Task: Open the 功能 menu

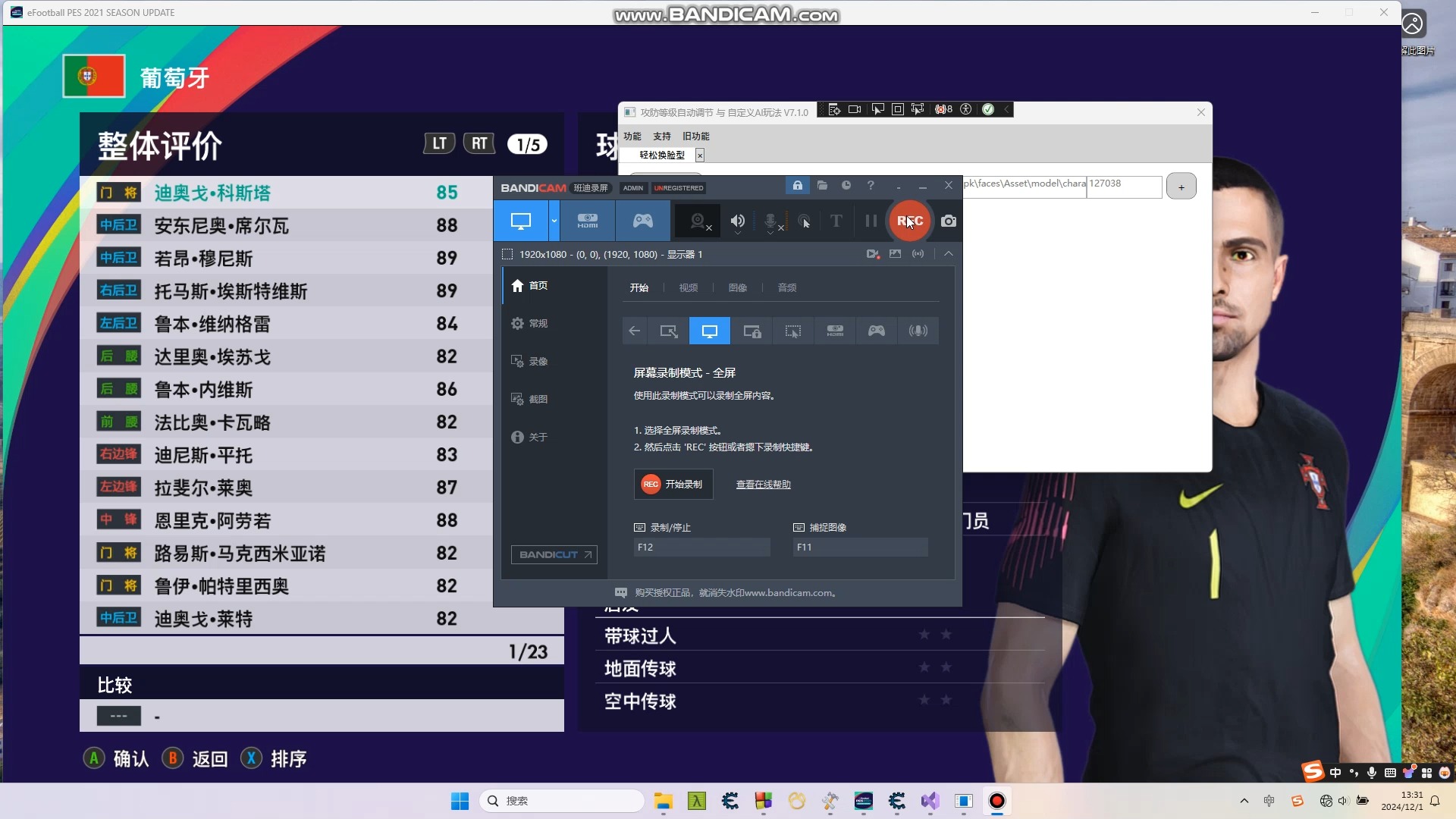Action: pos(632,136)
